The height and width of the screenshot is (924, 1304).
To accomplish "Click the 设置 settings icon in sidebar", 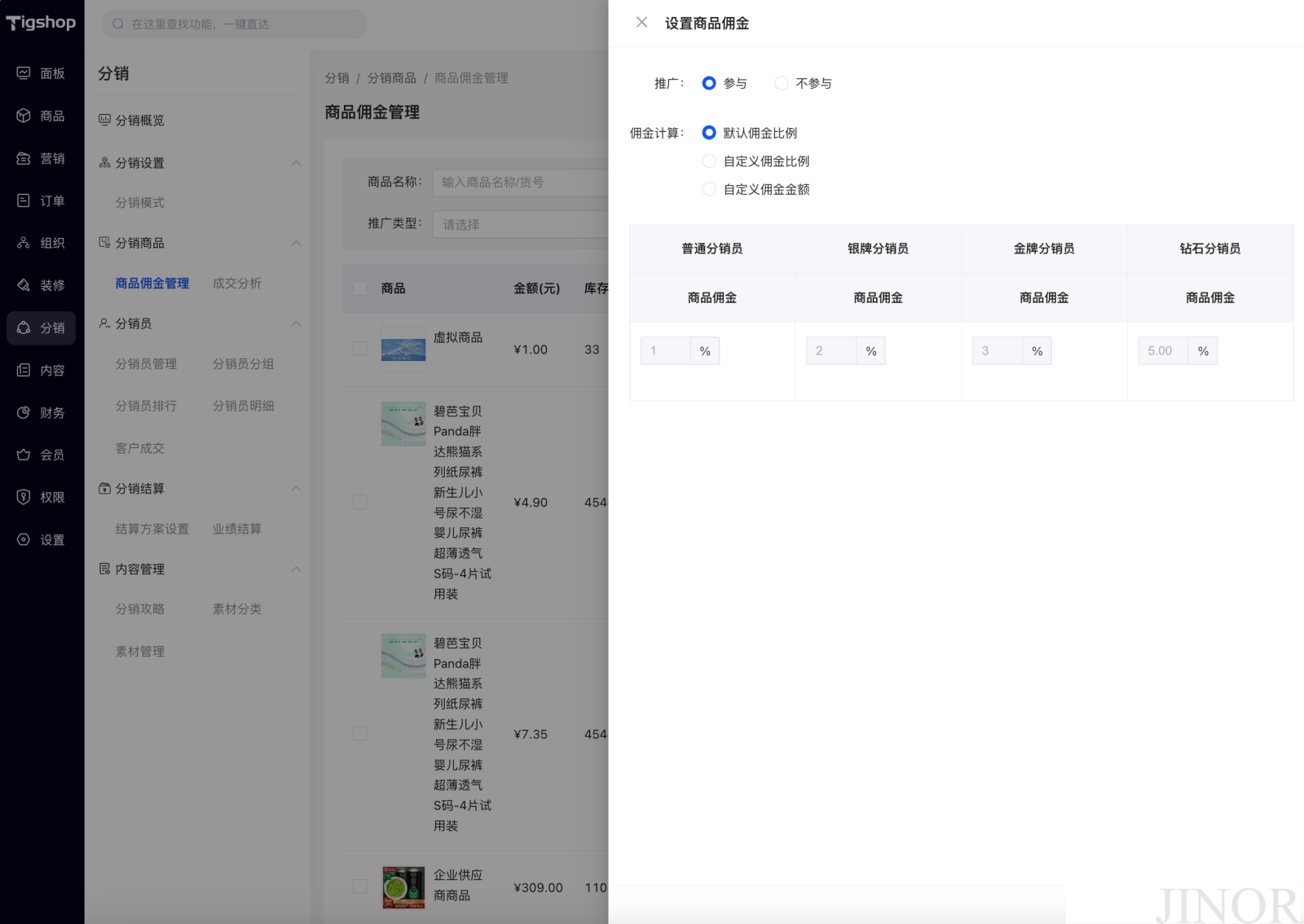I will [24, 539].
